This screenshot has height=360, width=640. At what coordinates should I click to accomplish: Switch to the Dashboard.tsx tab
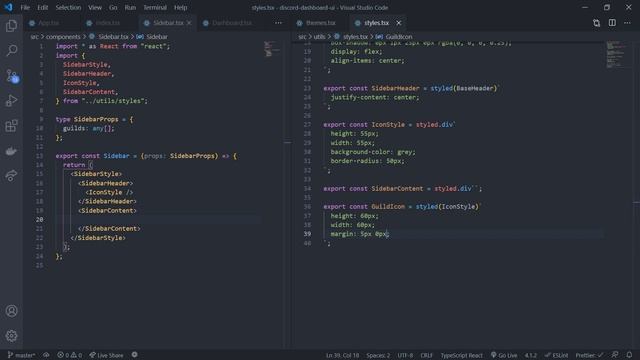click(x=231, y=23)
